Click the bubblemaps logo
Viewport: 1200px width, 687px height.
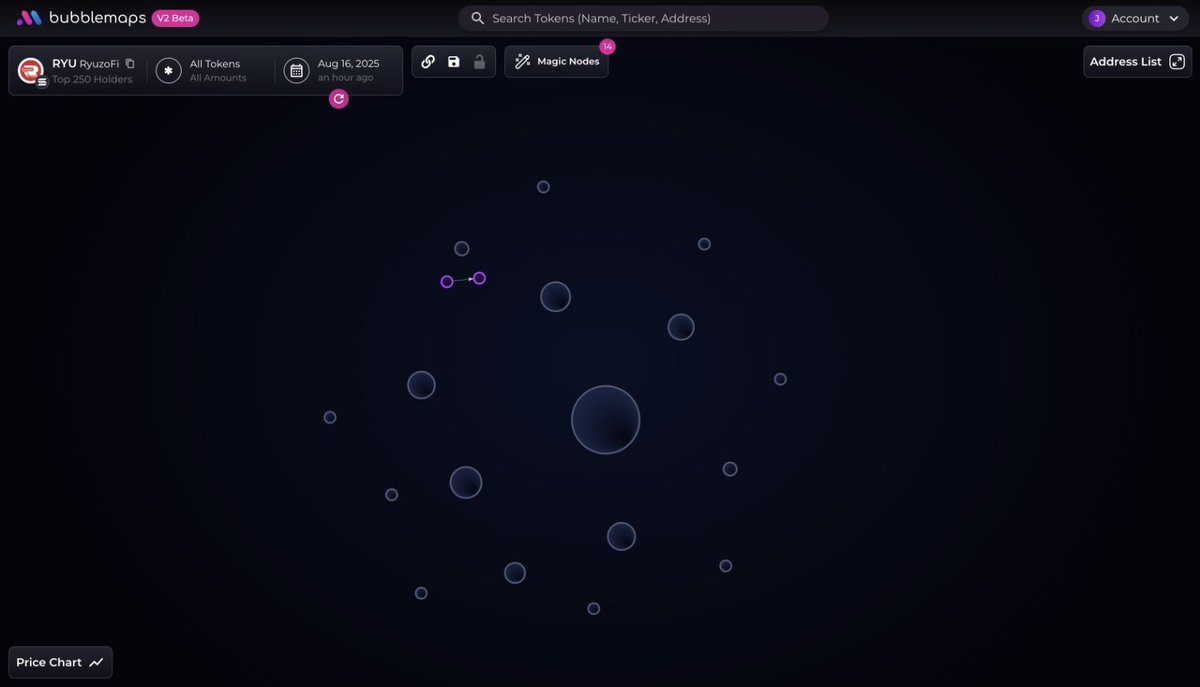[81, 18]
